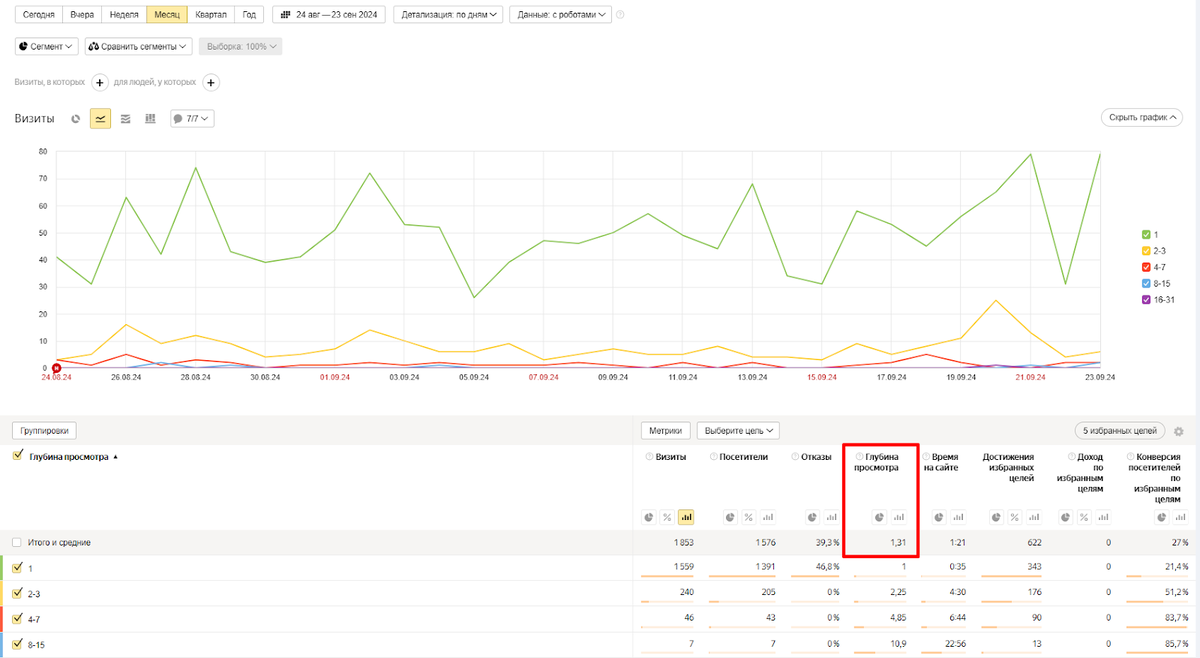1200x658 pixels.
Task: Click percent icon under Визиты column
Action: pos(667,517)
